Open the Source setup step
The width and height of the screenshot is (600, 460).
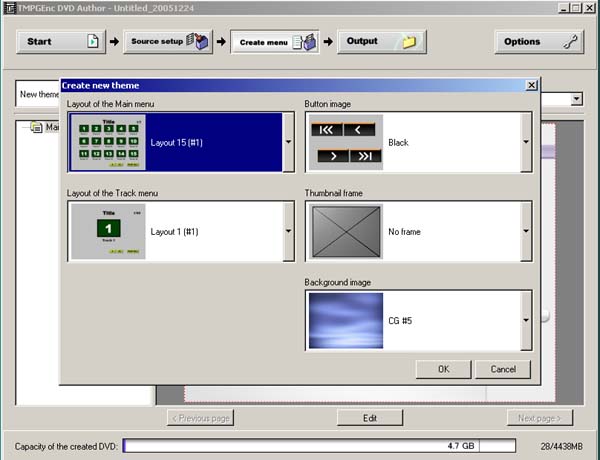coord(168,41)
